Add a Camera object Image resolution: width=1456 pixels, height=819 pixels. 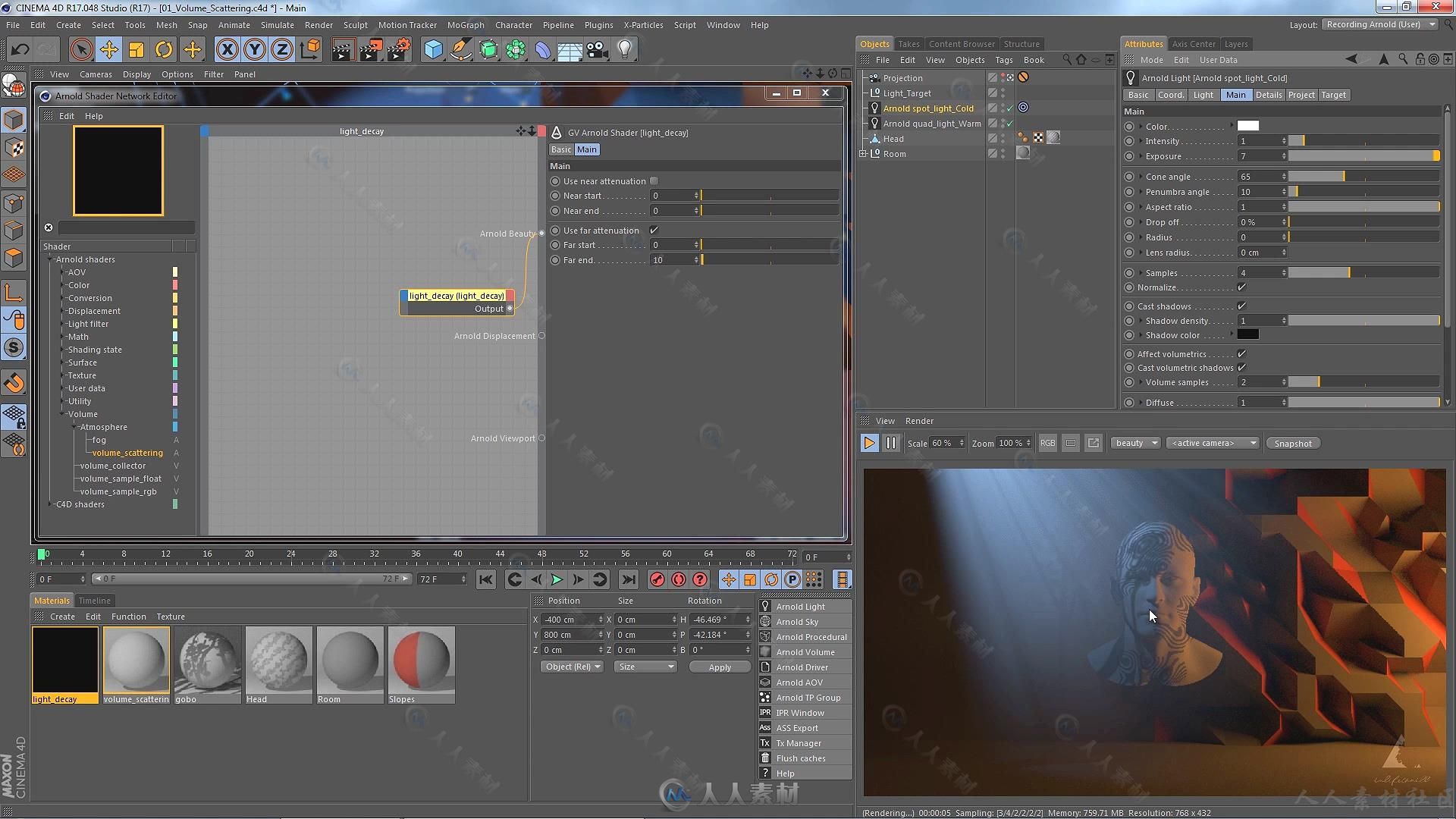pyautogui.click(x=597, y=50)
